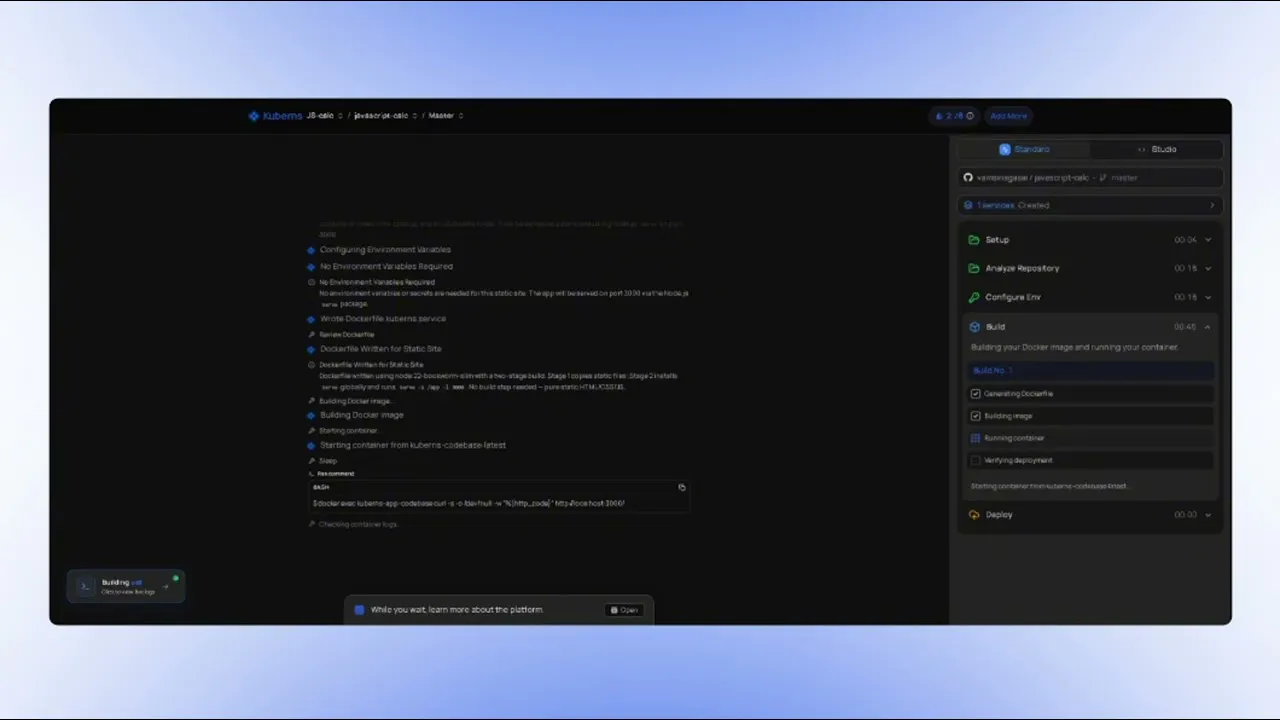Open the Building terminal logs card
This screenshot has width=1280, height=720.
tap(126, 586)
